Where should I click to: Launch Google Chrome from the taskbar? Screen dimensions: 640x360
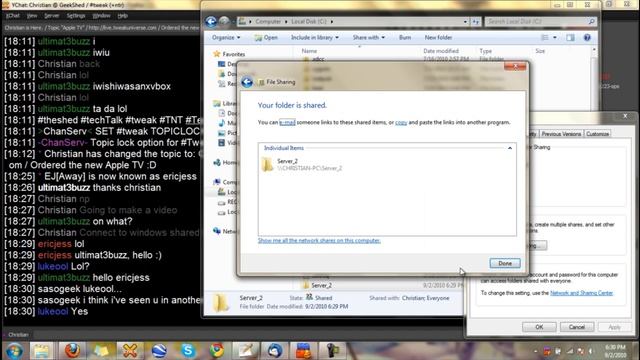pos(217,351)
